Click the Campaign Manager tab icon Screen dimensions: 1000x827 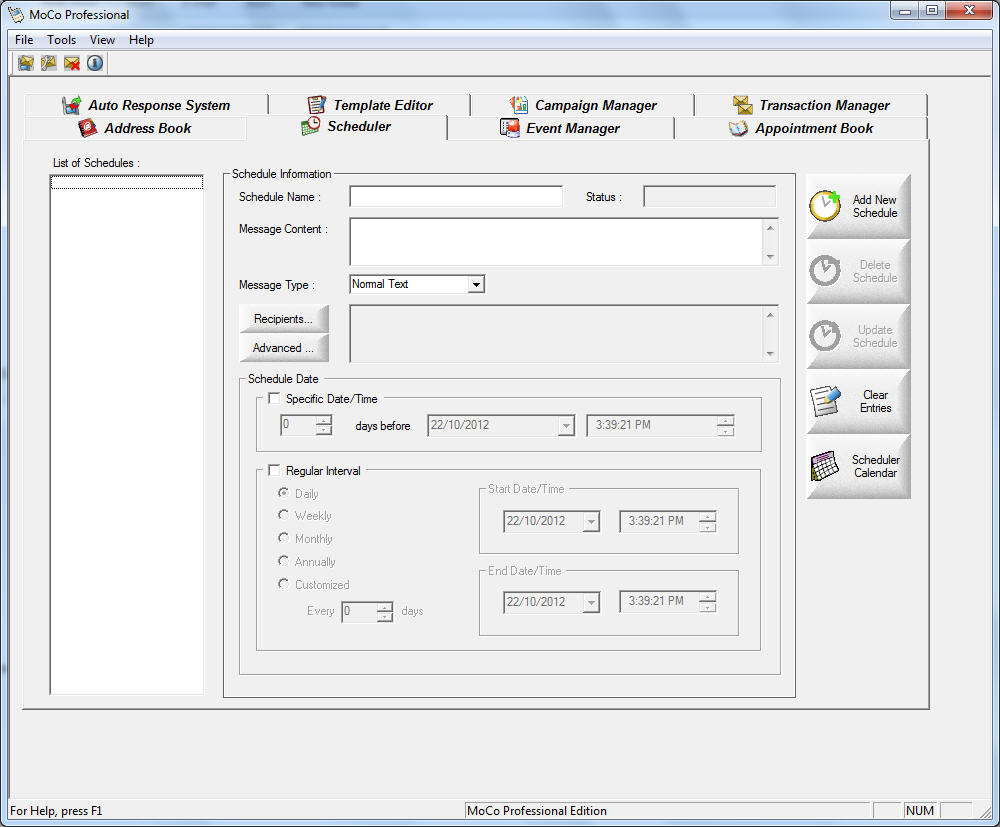518,105
